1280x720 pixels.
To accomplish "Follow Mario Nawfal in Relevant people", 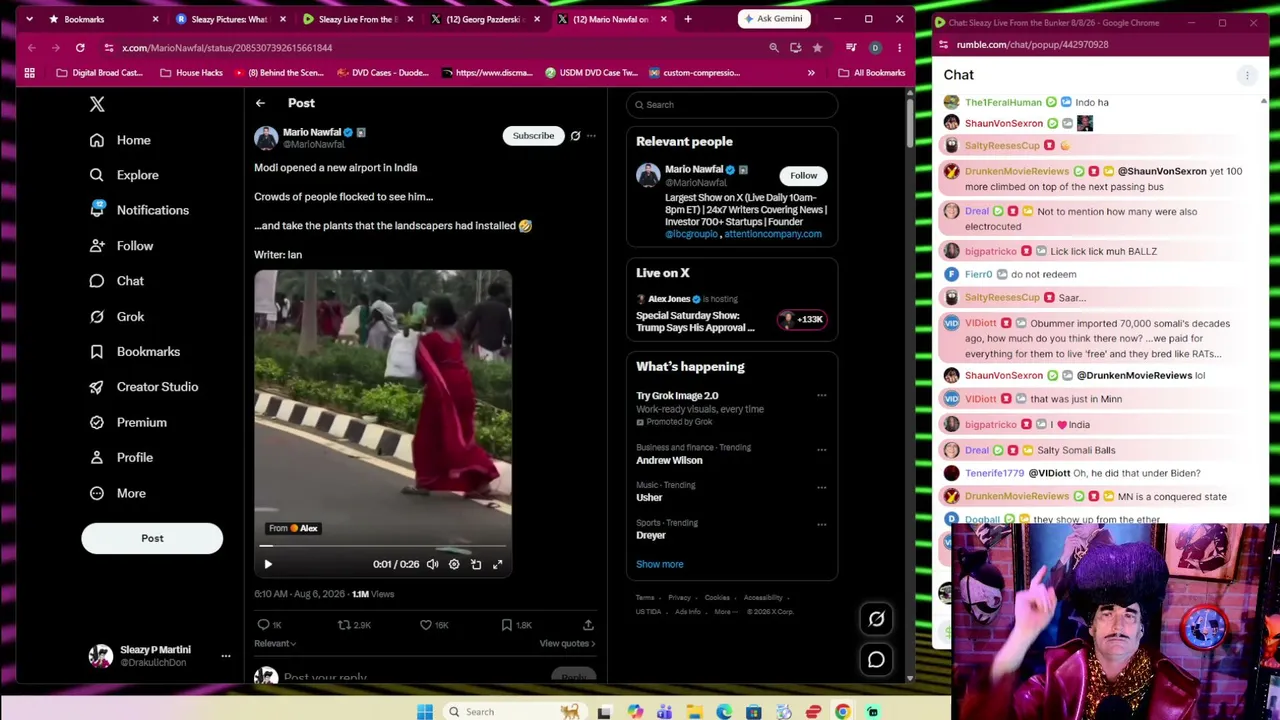I will pyautogui.click(x=803, y=175).
